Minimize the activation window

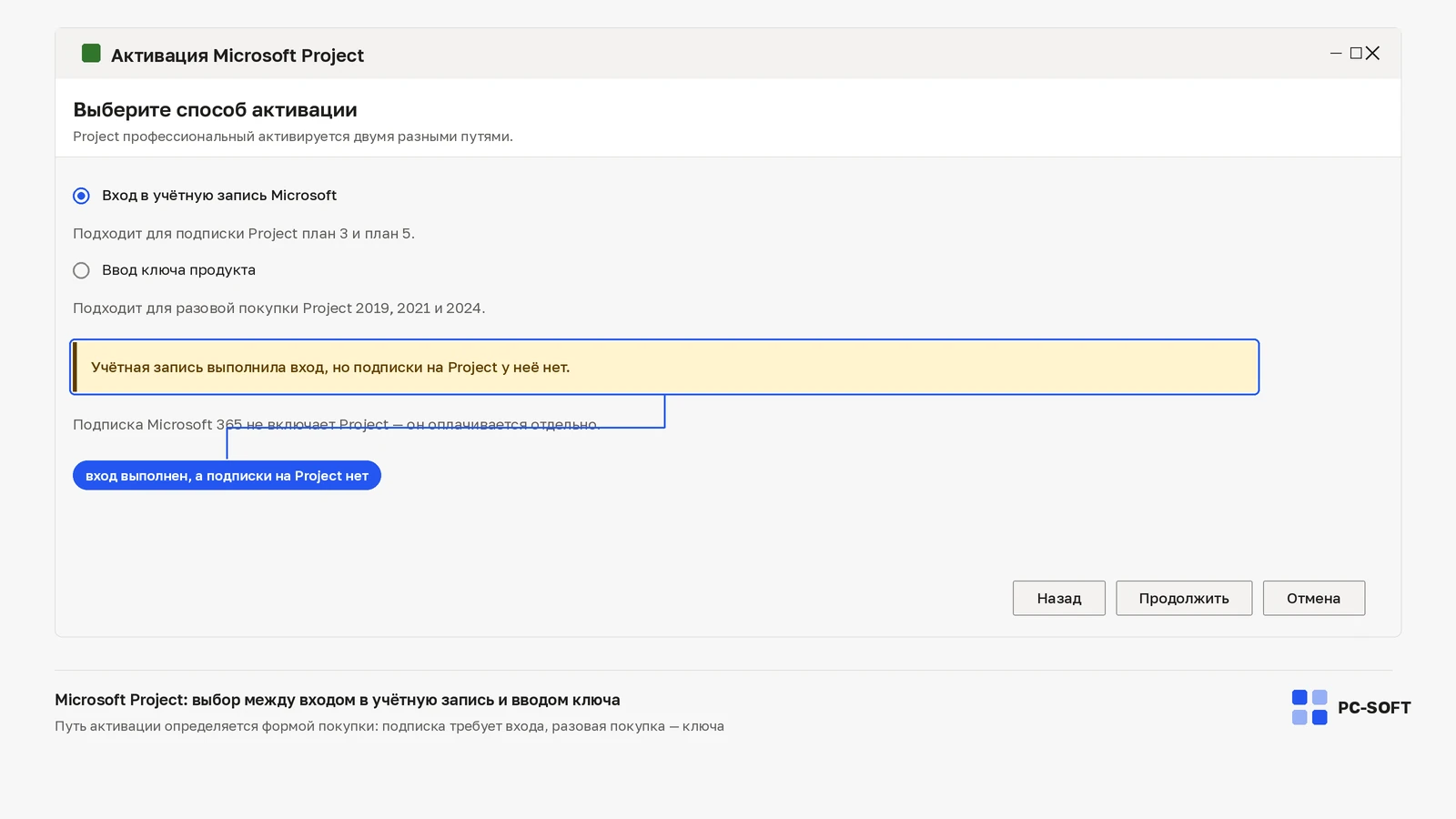point(1336,54)
